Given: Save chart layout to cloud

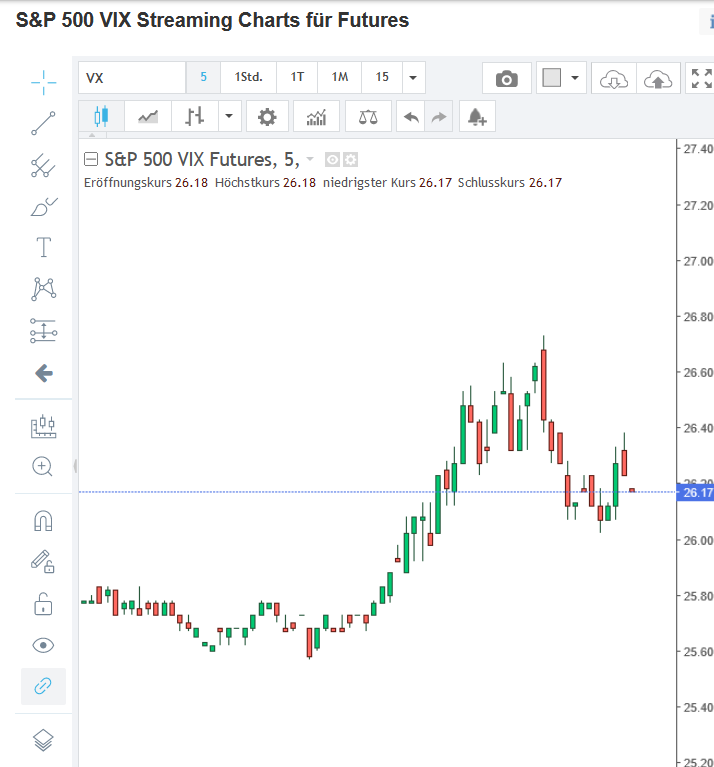Looking at the screenshot, I should pyautogui.click(x=658, y=79).
